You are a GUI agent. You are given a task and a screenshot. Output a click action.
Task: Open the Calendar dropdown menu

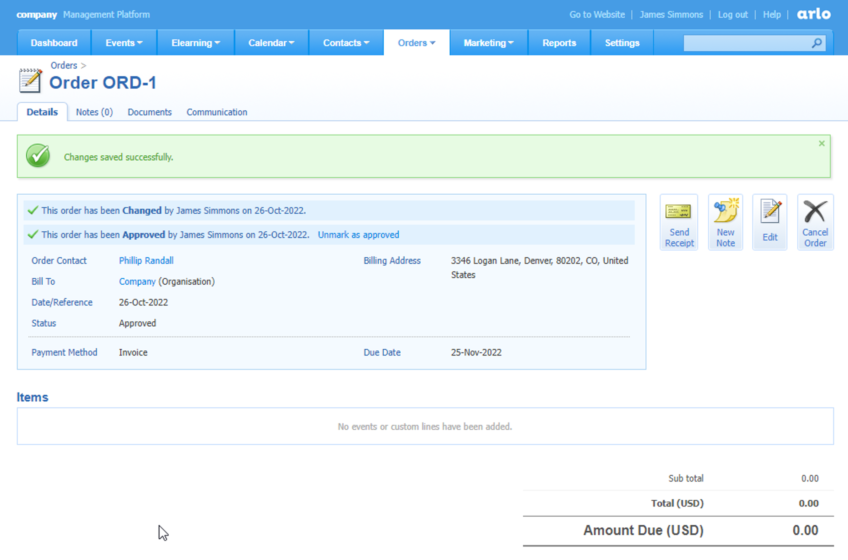(271, 43)
